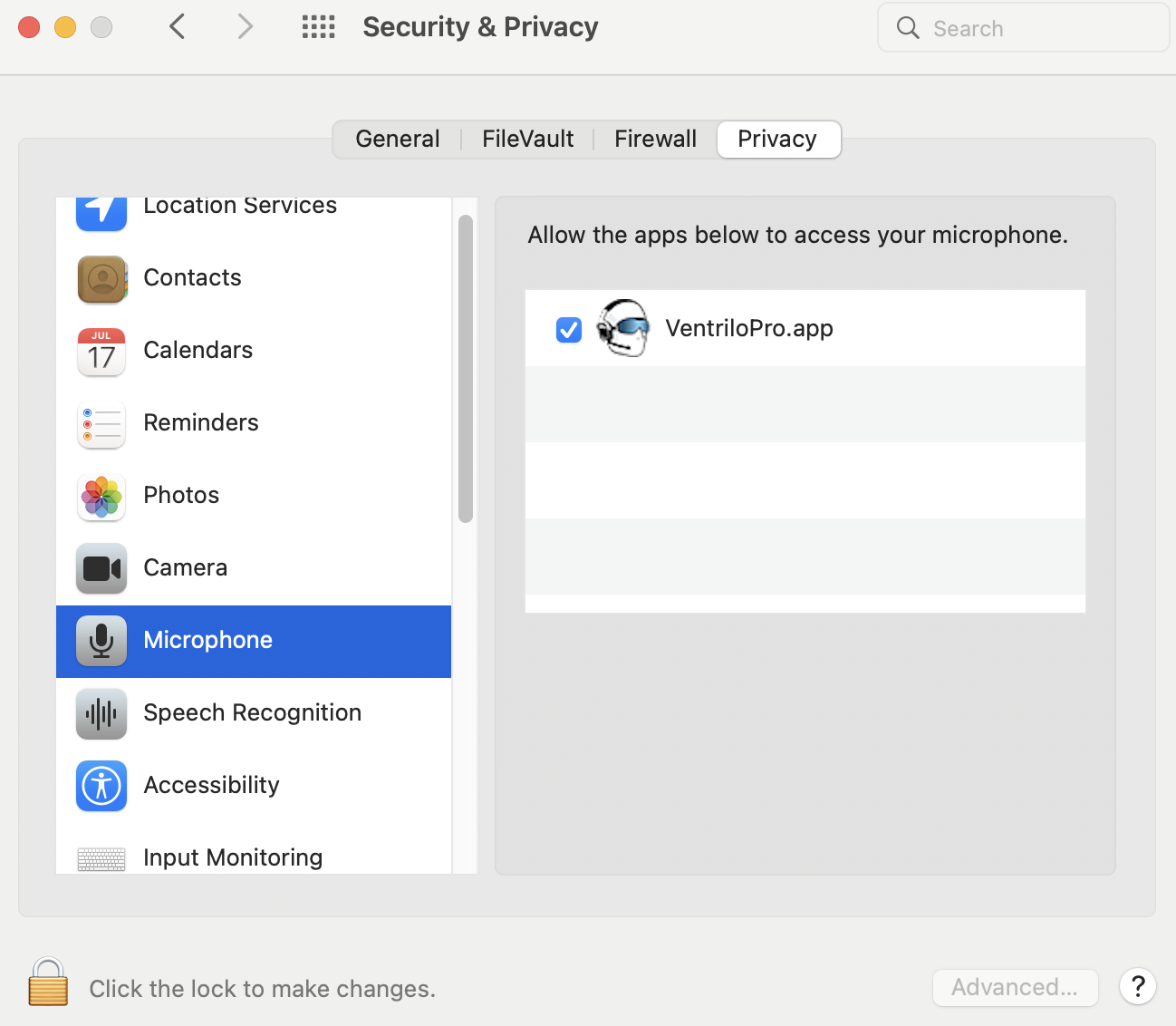The image size is (1176, 1026).
Task: Switch to the Firewall tab
Action: (x=656, y=139)
